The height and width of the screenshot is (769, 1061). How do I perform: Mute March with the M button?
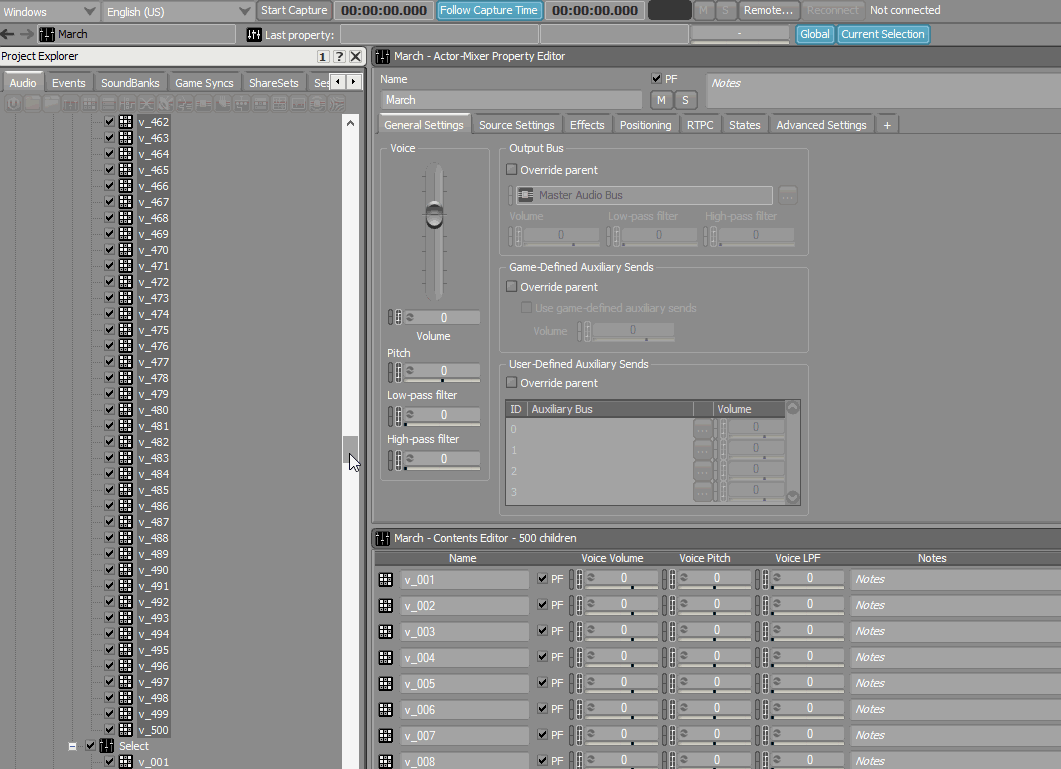coord(661,100)
